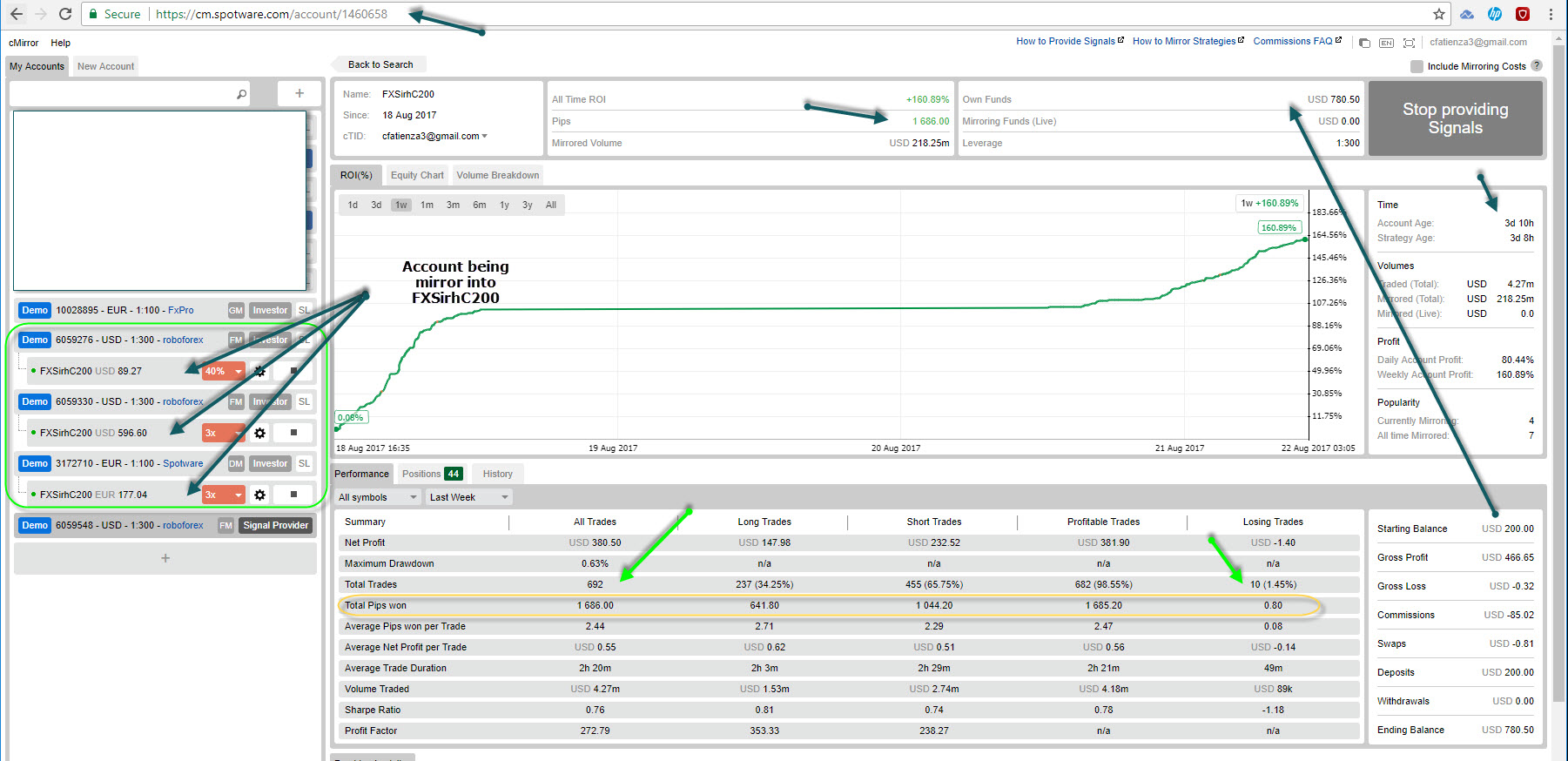Go back to the previous page
The width and height of the screenshot is (1568, 761).
(x=17, y=14)
